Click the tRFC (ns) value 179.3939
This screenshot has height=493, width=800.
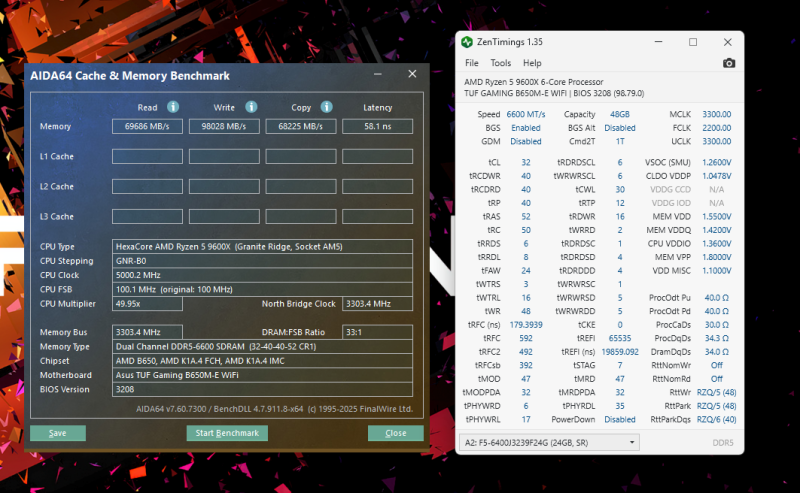pos(526,325)
